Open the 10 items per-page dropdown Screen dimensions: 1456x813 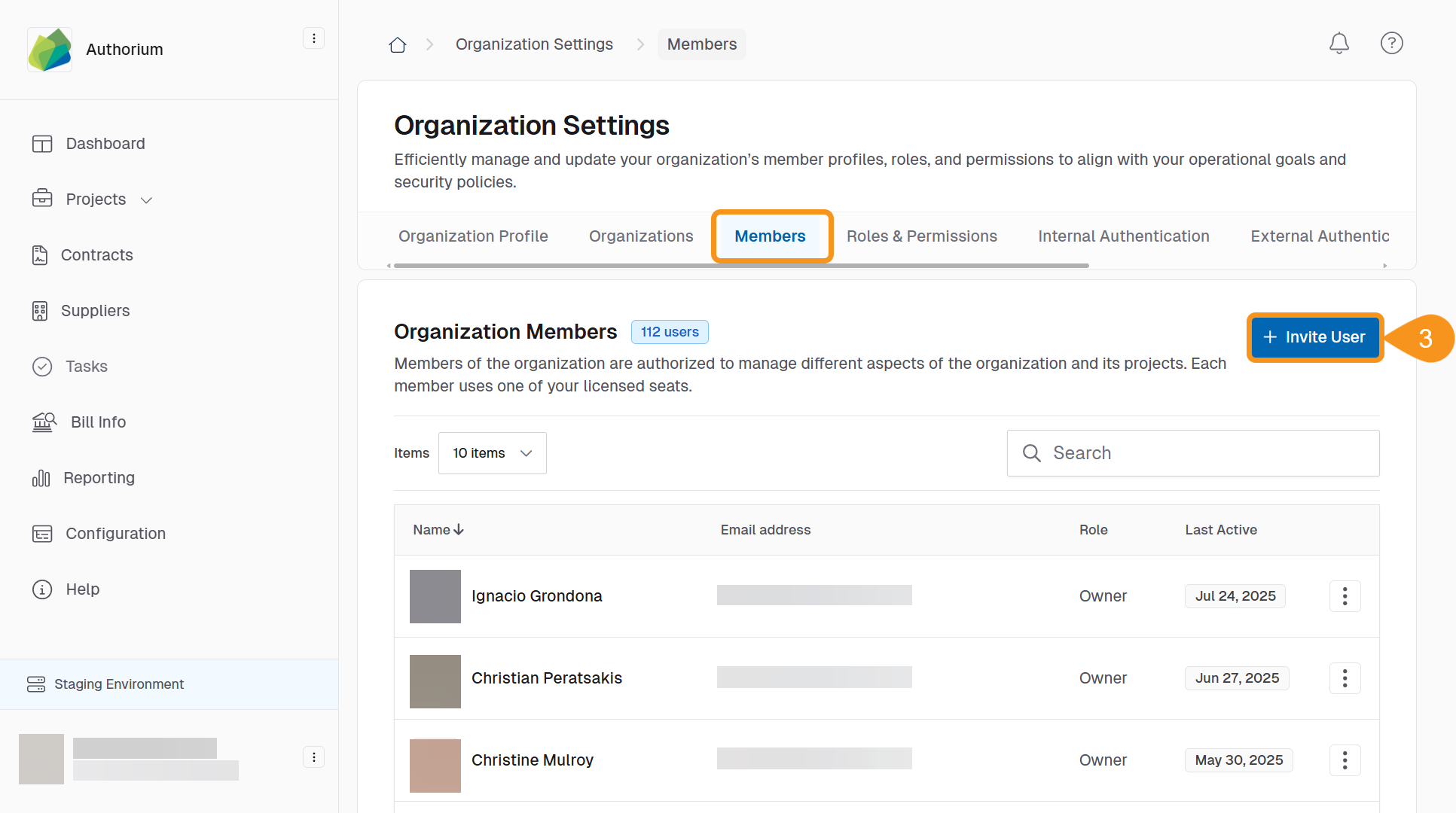pos(492,453)
